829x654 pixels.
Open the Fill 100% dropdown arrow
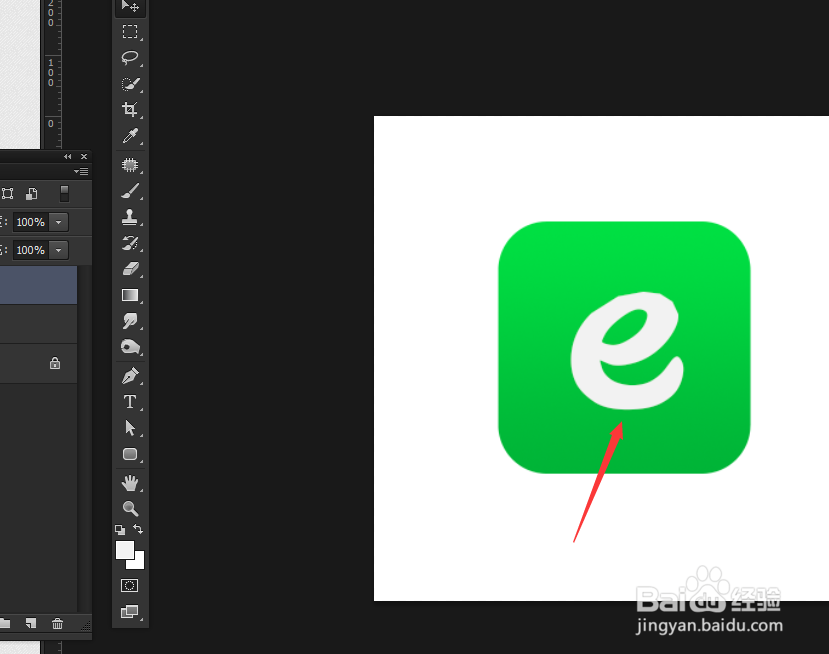(59, 250)
